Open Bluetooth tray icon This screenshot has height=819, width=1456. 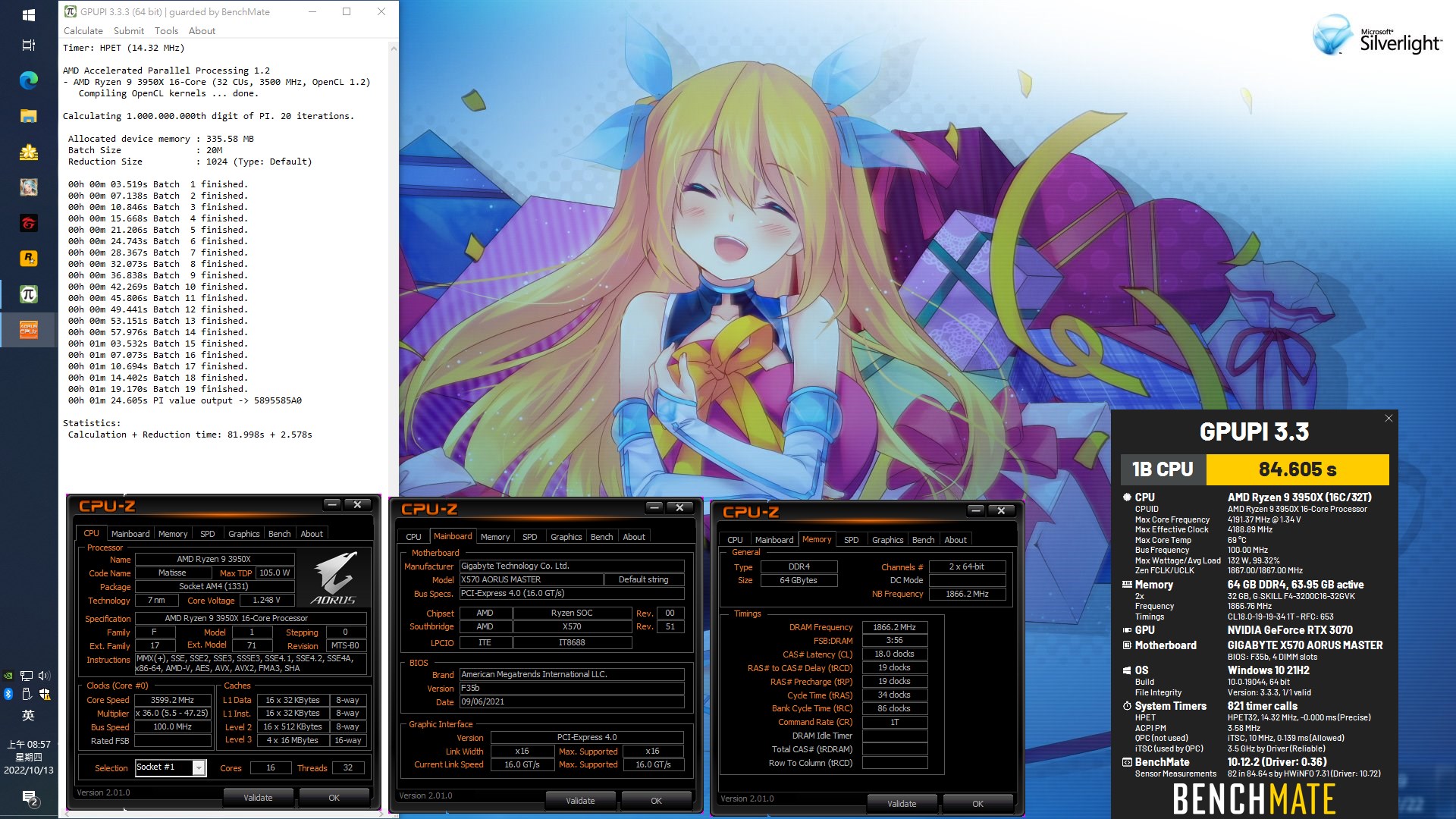point(8,694)
